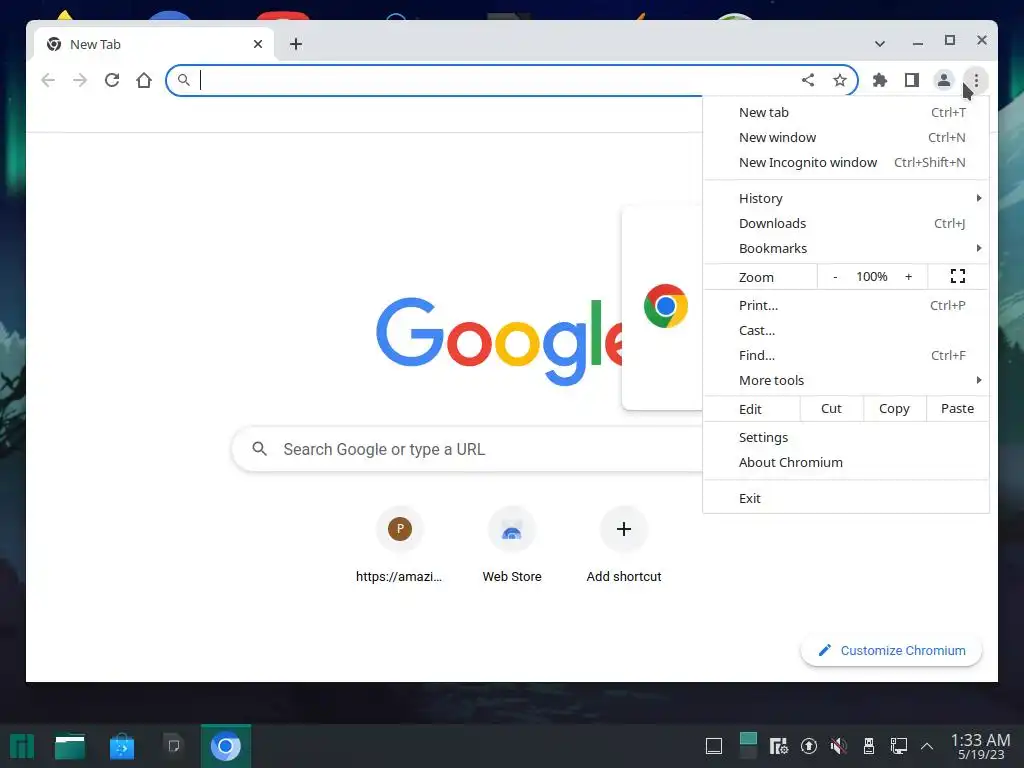Open Settings from menu

pyautogui.click(x=846, y=437)
